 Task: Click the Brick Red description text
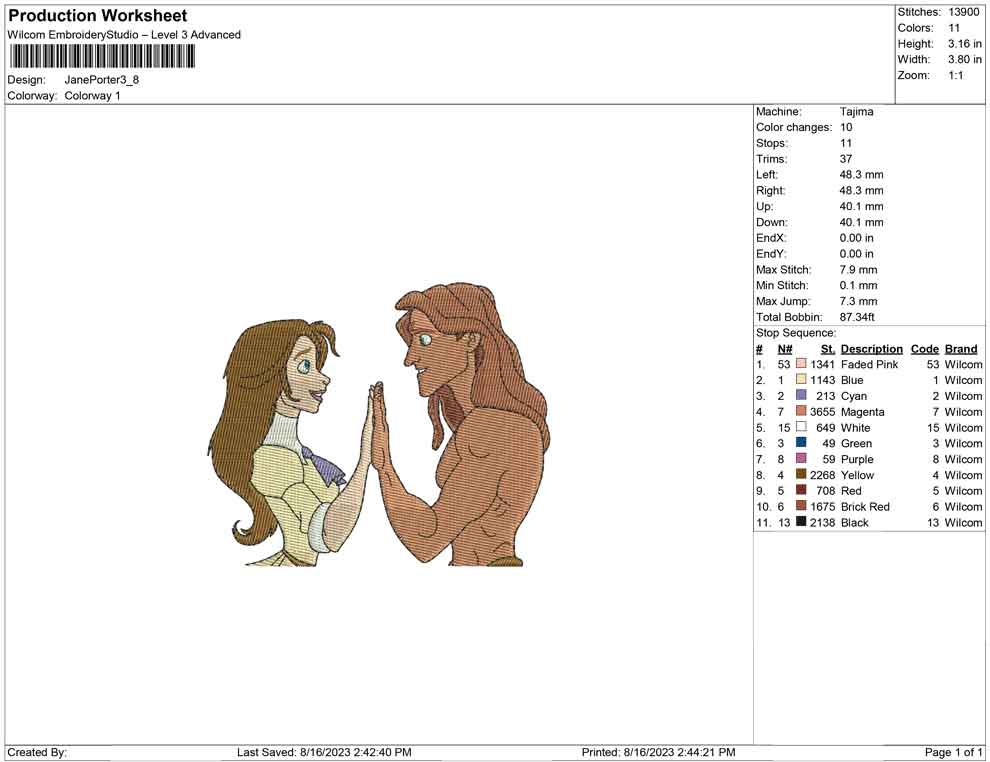865,506
